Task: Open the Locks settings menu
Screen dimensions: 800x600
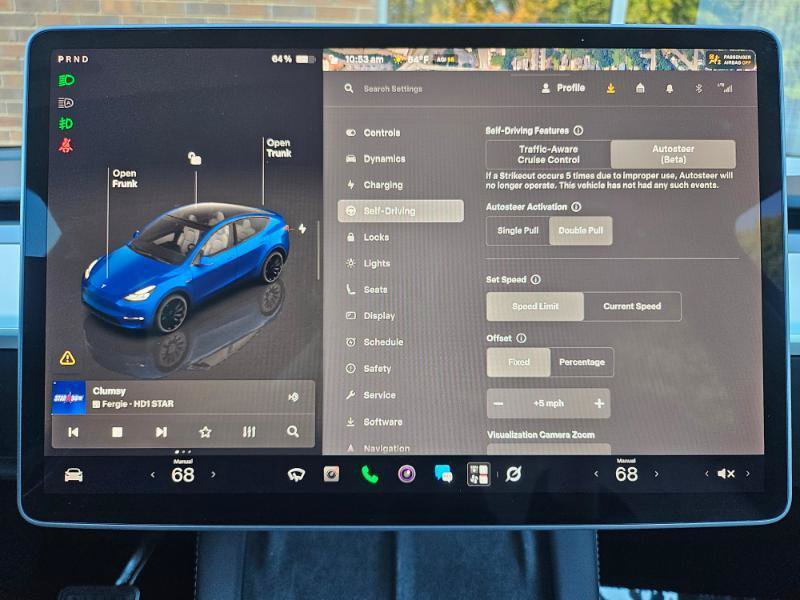Action: click(x=367, y=237)
